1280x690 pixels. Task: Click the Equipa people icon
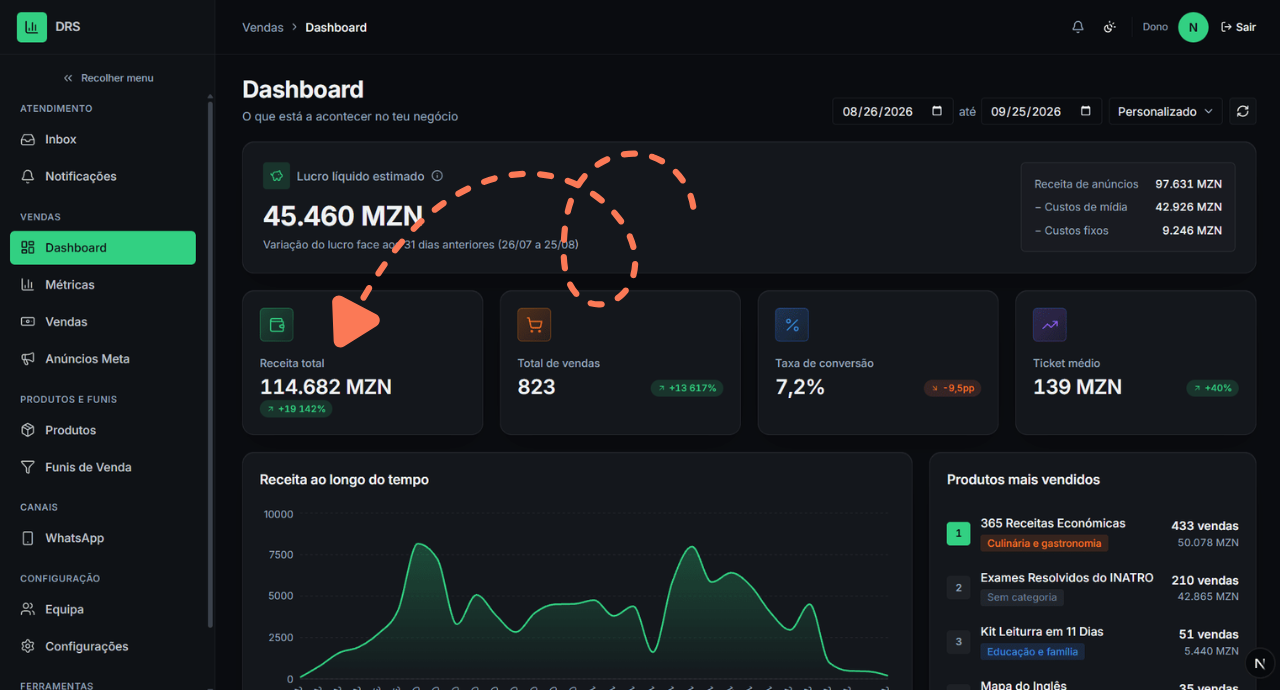click(x=28, y=609)
